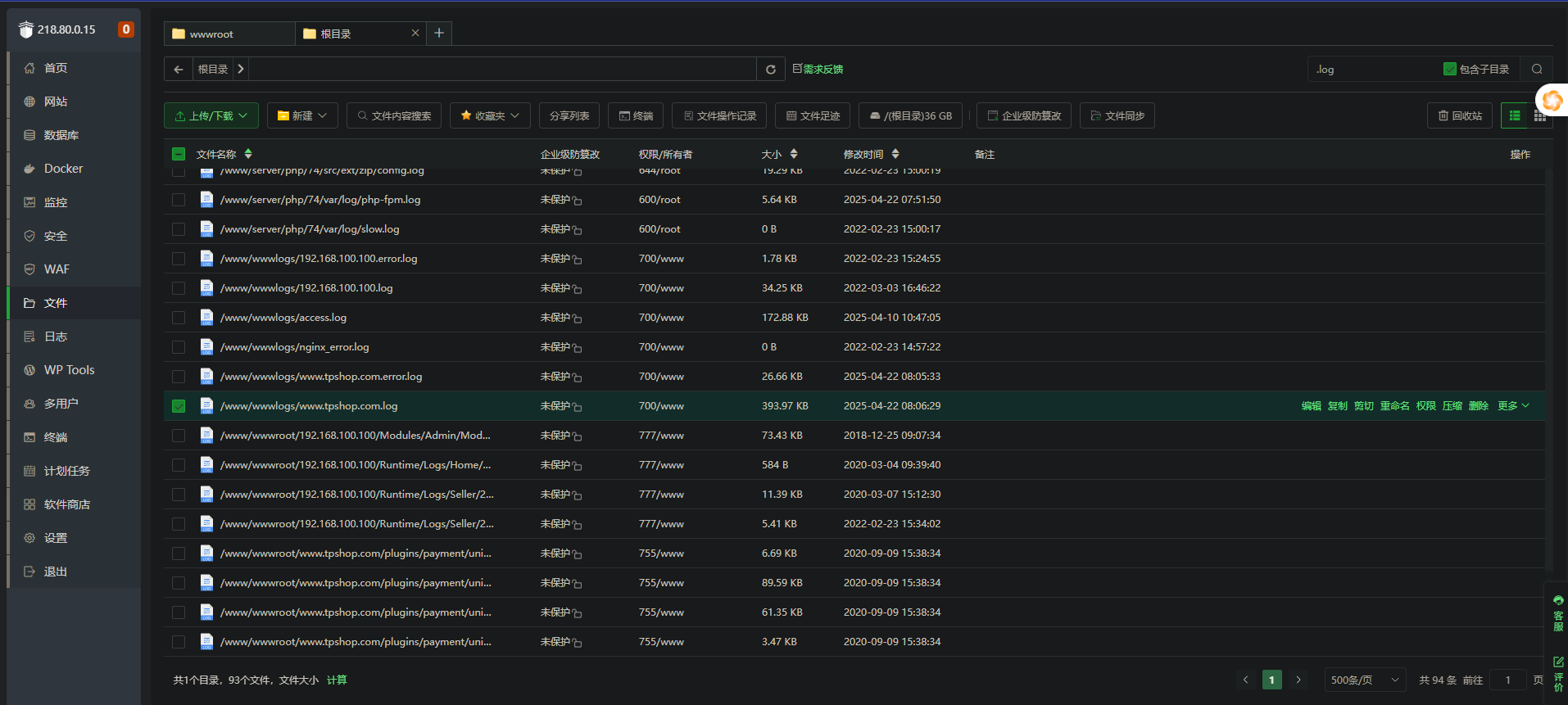1568x705 pixels.
Task: Expand the 新建 dropdown
Action: coord(302,115)
